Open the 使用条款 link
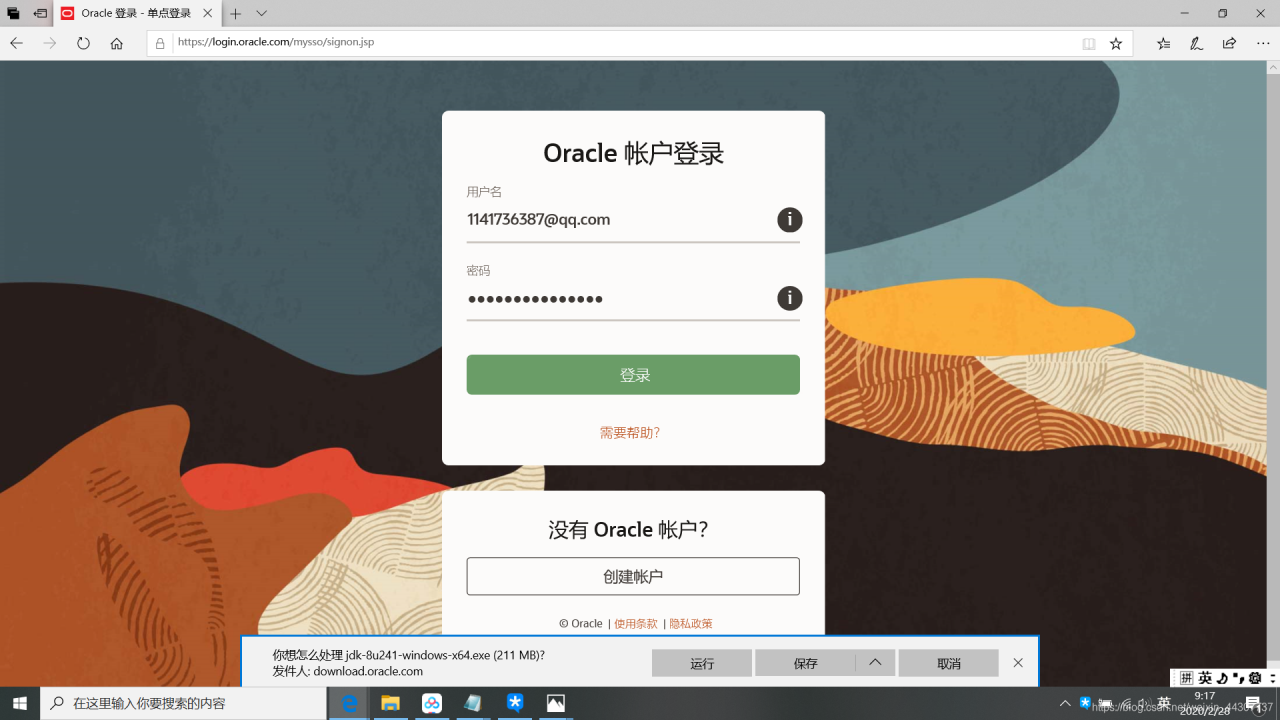The image size is (1280, 720). click(636, 624)
